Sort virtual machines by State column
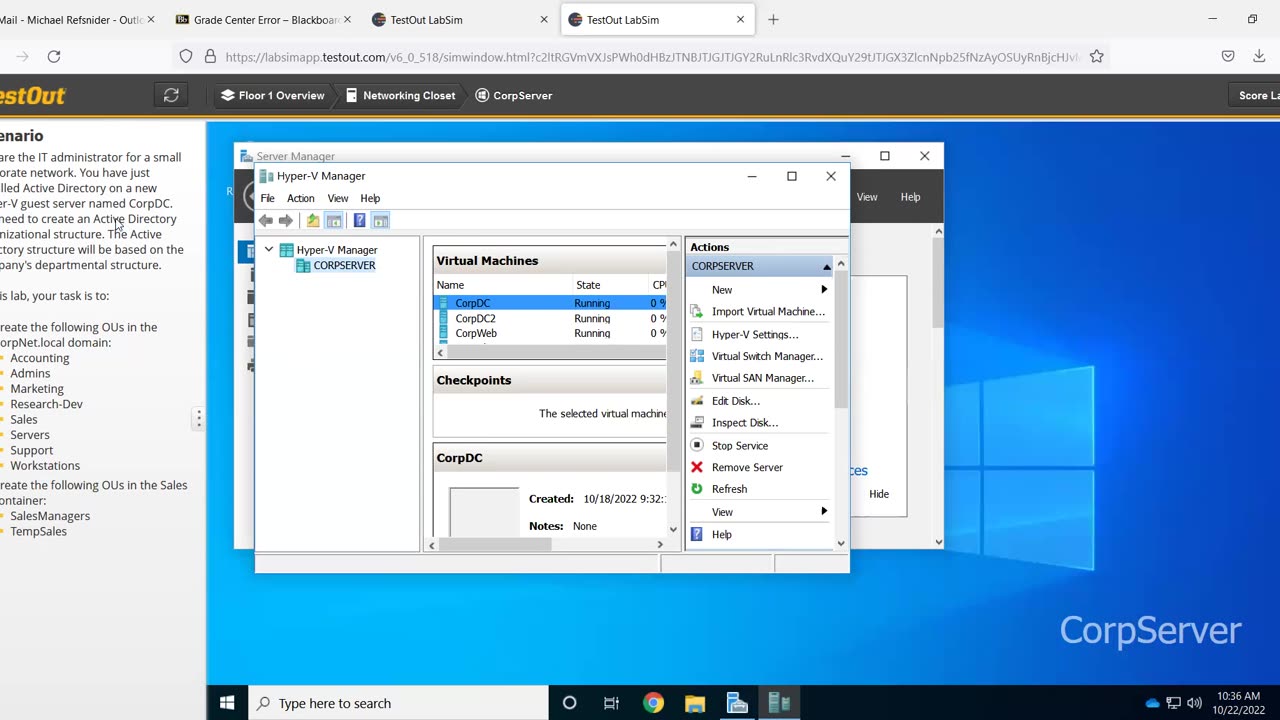Viewport: 1280px width, 720px height. (x=610, y=285)
